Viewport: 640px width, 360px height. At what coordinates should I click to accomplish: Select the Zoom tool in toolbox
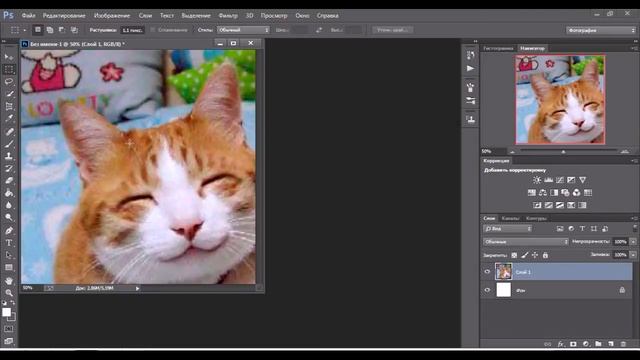coord(9,293)
